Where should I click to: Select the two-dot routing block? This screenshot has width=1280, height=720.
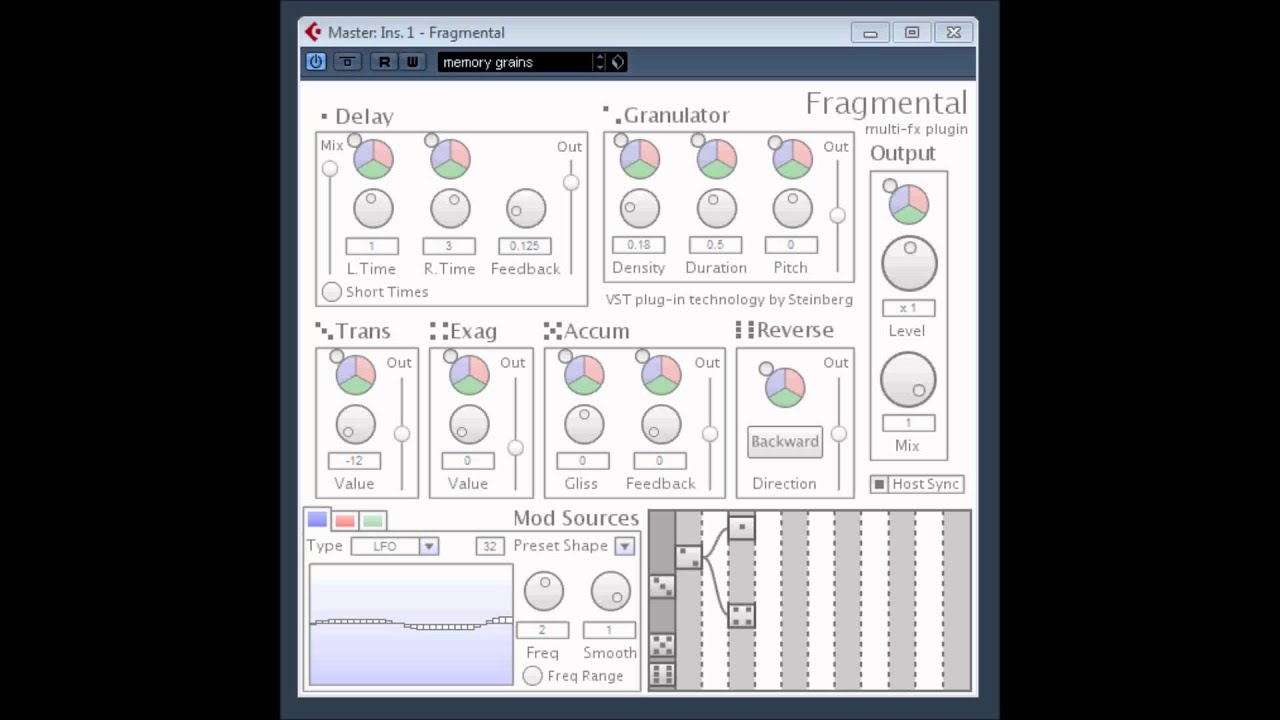[x=688, y=557]
